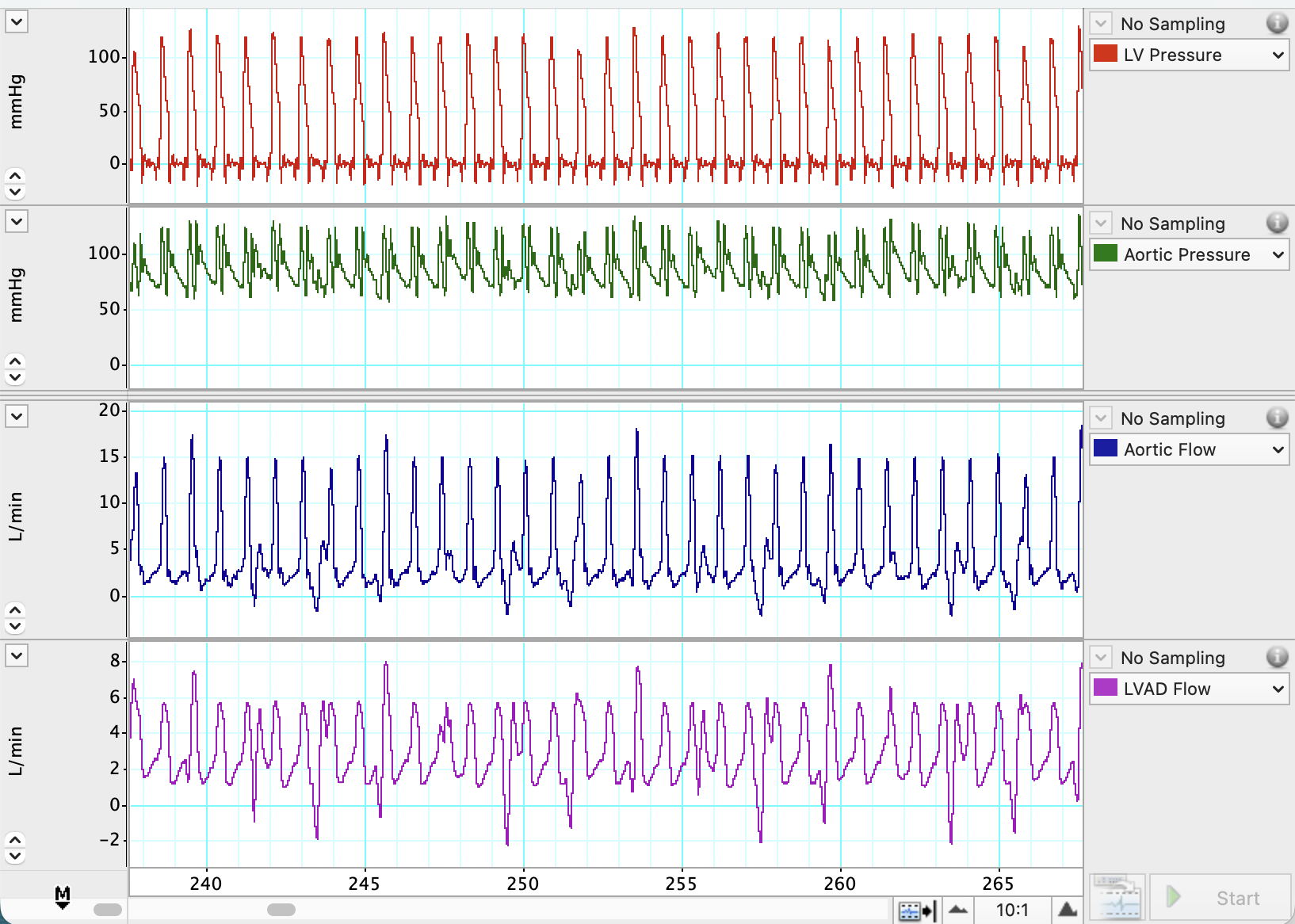Image resolution: width=1295 pixels, height=924 pixels.
Task: Expand the time axis with large mountain button
Action: pos(1067,910)
